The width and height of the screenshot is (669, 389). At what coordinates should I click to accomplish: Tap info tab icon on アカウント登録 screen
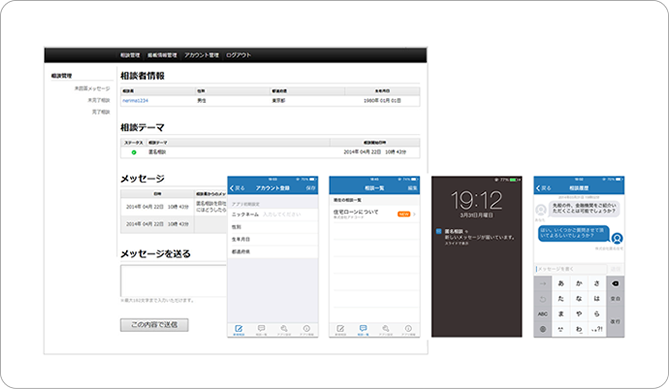(306, 329)
